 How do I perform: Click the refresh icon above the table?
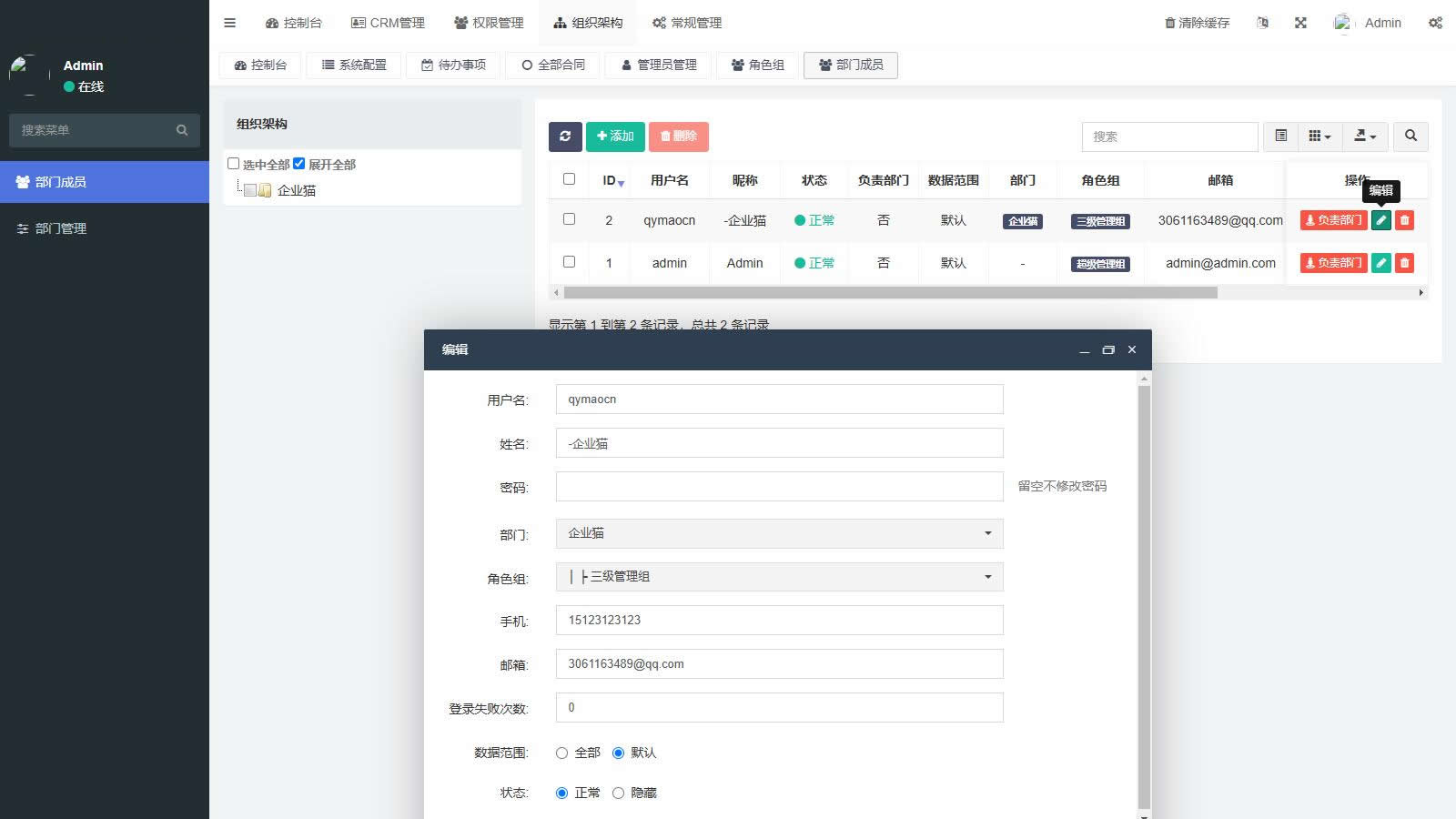pos(564,136)
